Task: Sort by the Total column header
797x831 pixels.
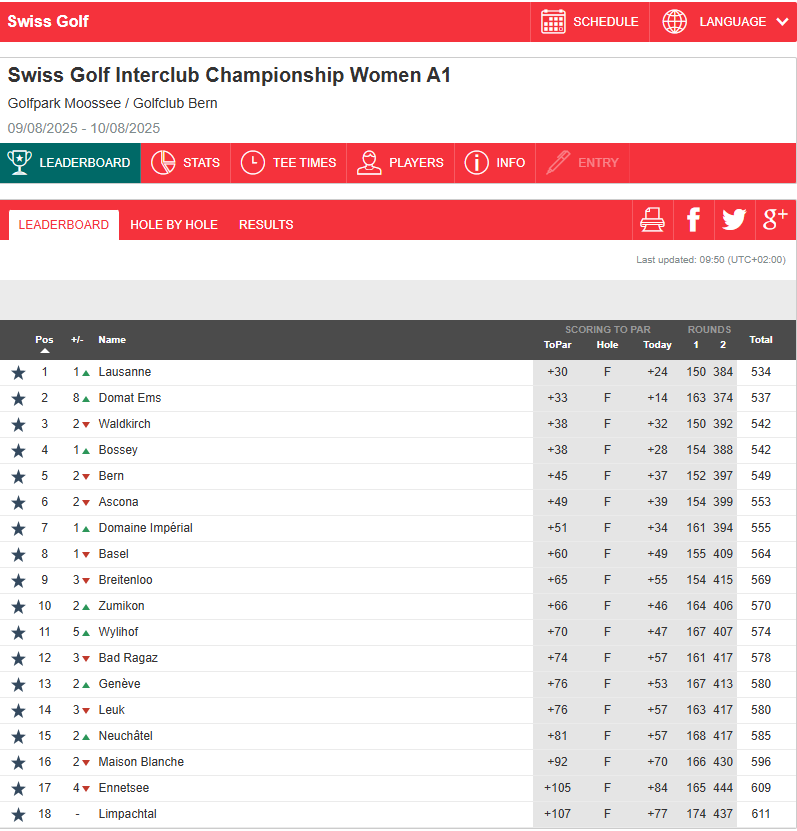Action: click(760, 340)
